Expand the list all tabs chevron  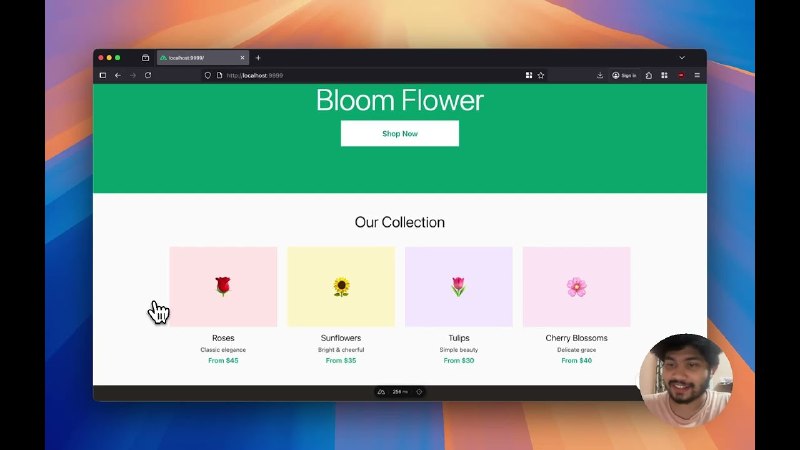click(682, 58)
